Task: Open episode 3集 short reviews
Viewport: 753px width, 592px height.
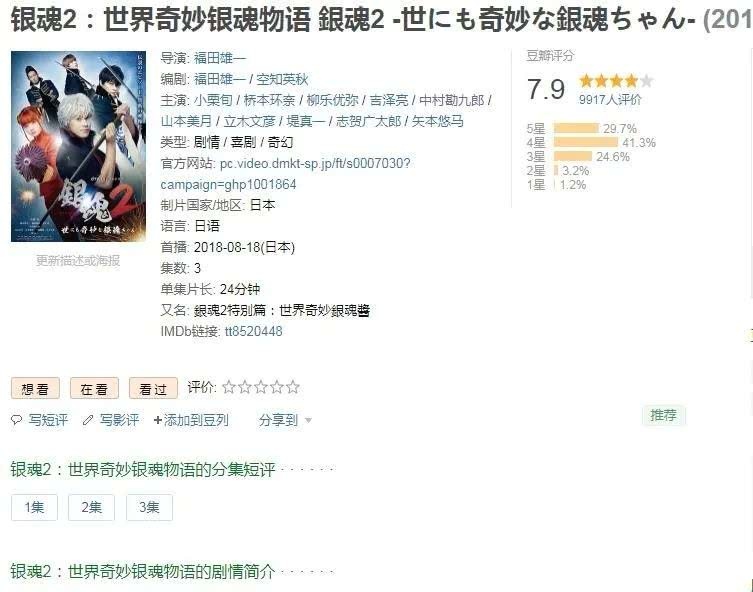Action: coord(149,507)
